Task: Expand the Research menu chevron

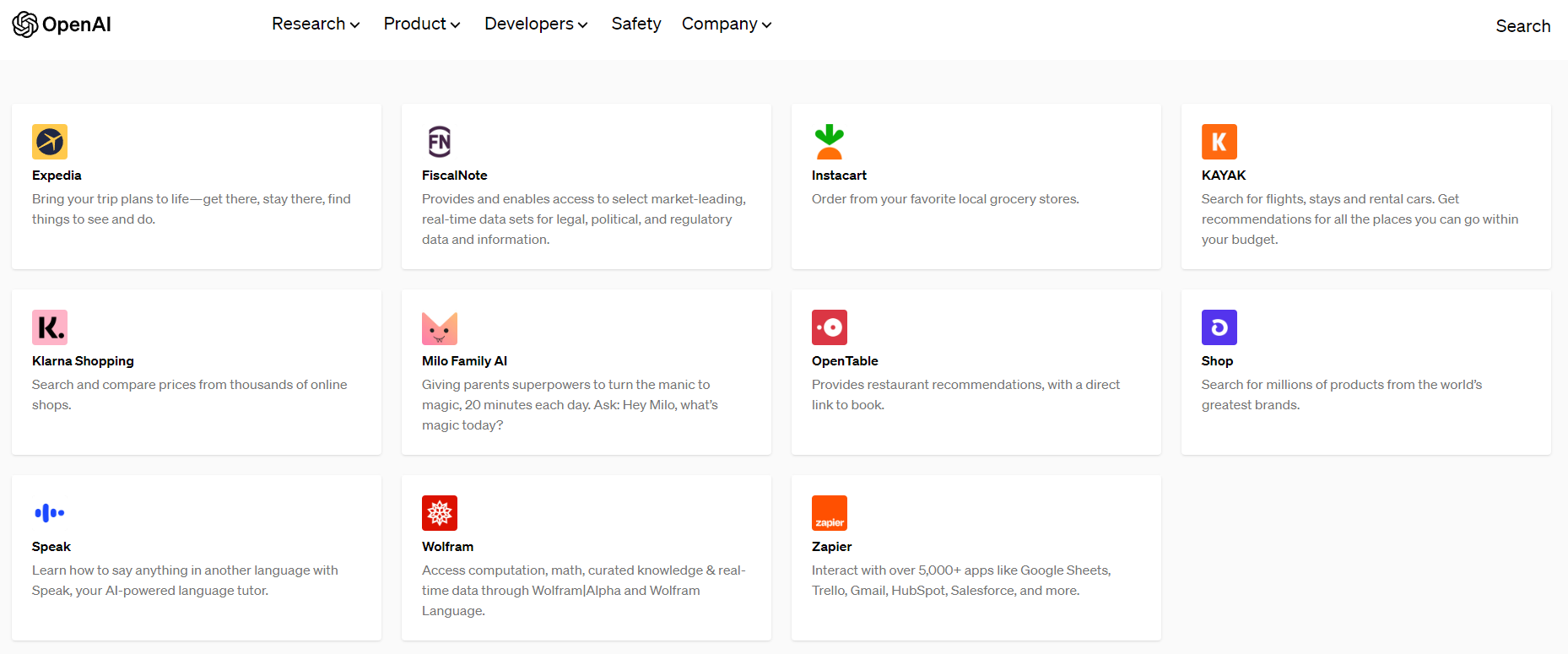Action: pyautogui.click(x=355, y=25)
